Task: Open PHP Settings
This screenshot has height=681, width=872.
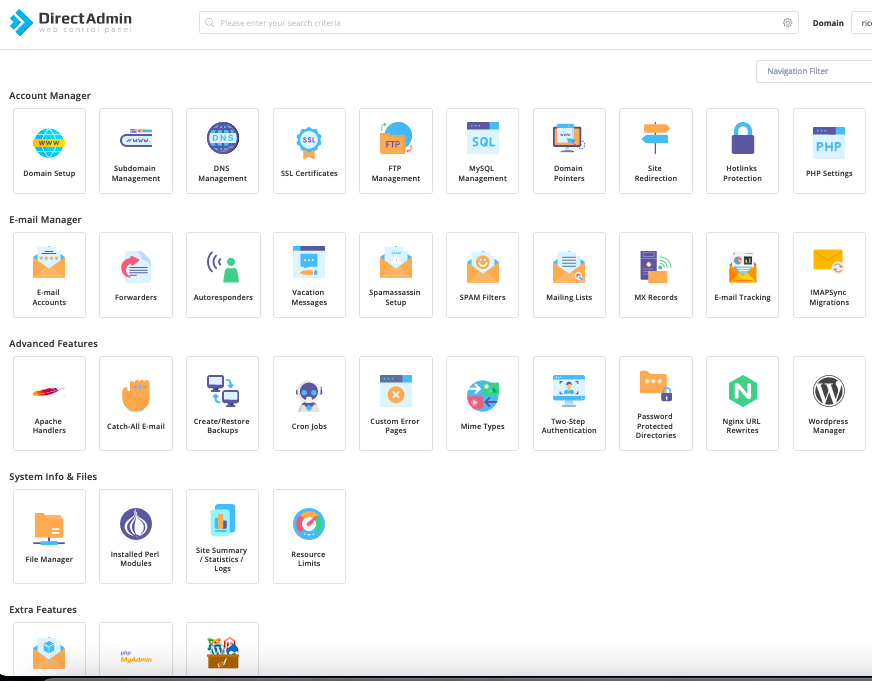Action: (x=829, y=151)
